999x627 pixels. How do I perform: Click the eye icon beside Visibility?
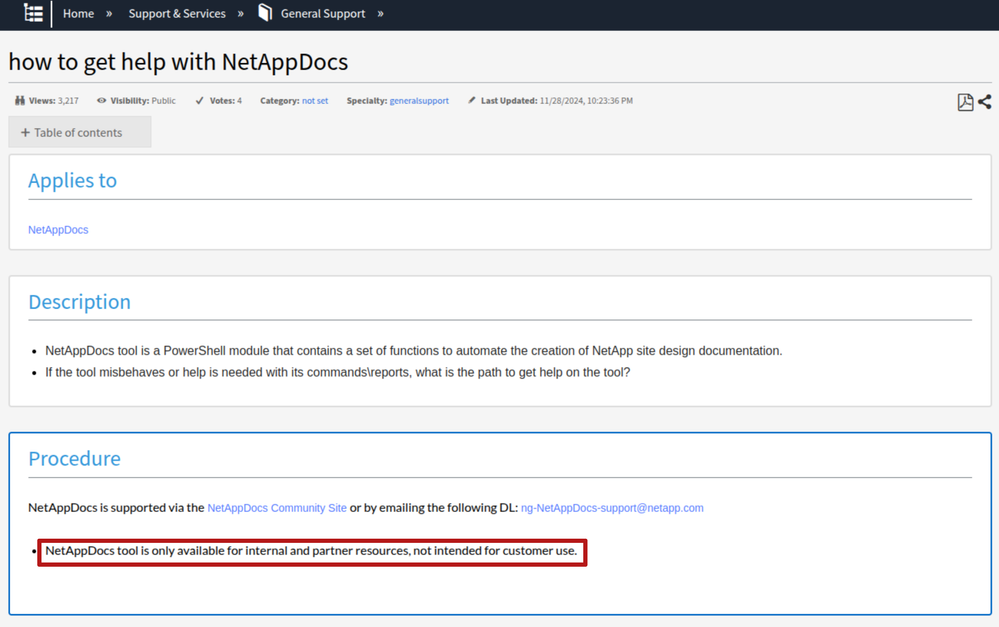(x=101, y=101)
